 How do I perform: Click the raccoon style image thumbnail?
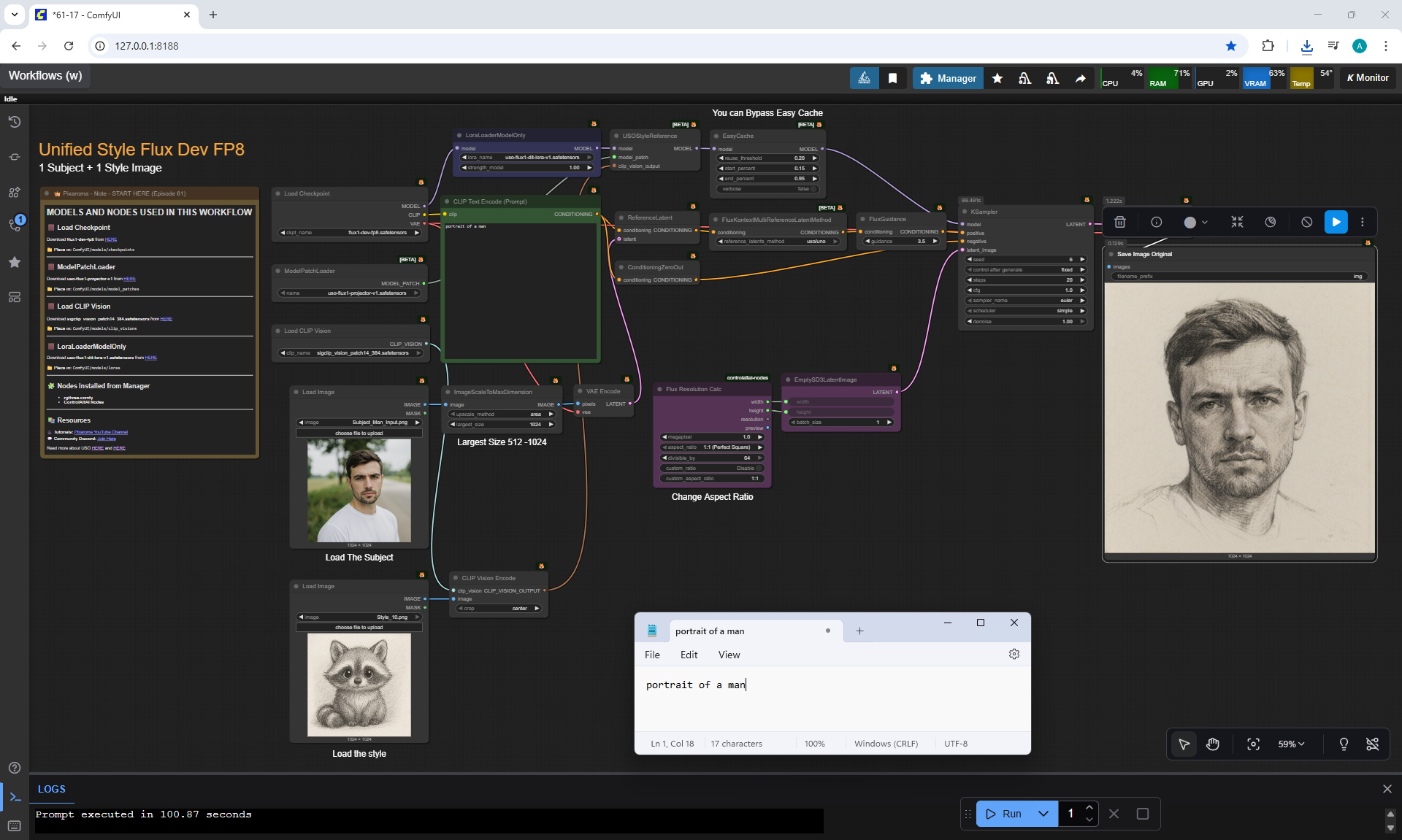point(359,685)
